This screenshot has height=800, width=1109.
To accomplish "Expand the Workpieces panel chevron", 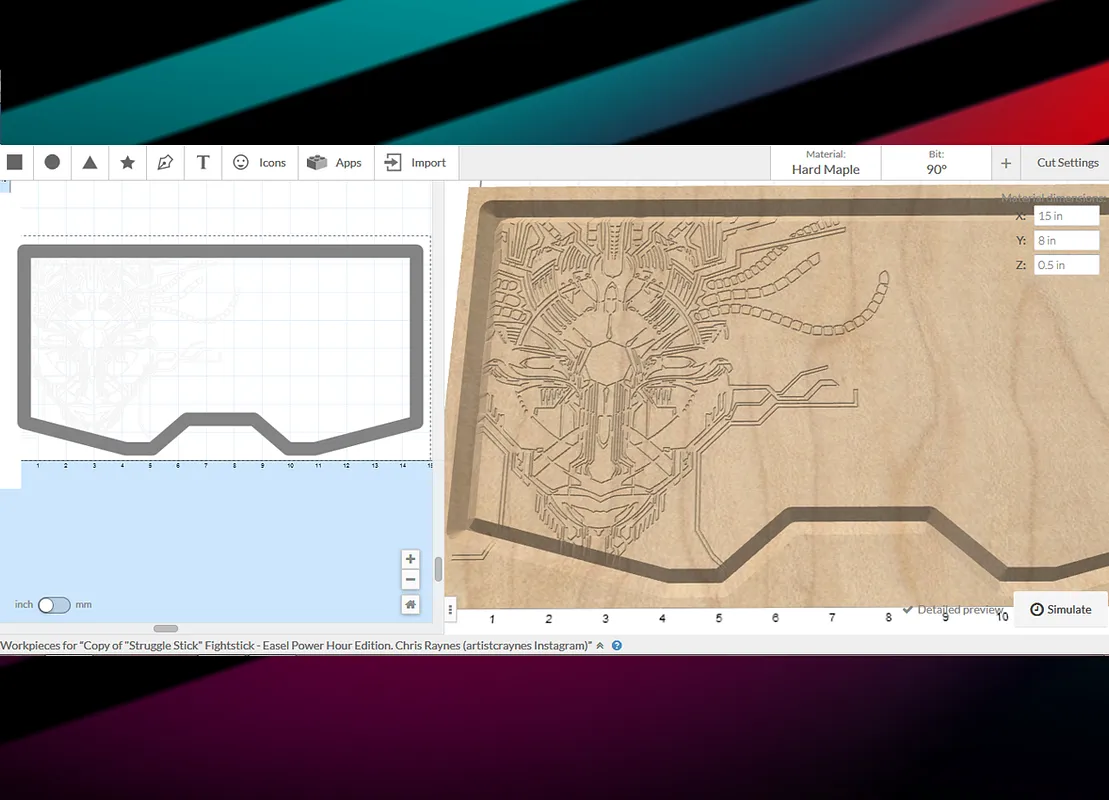I will [600, 646].
